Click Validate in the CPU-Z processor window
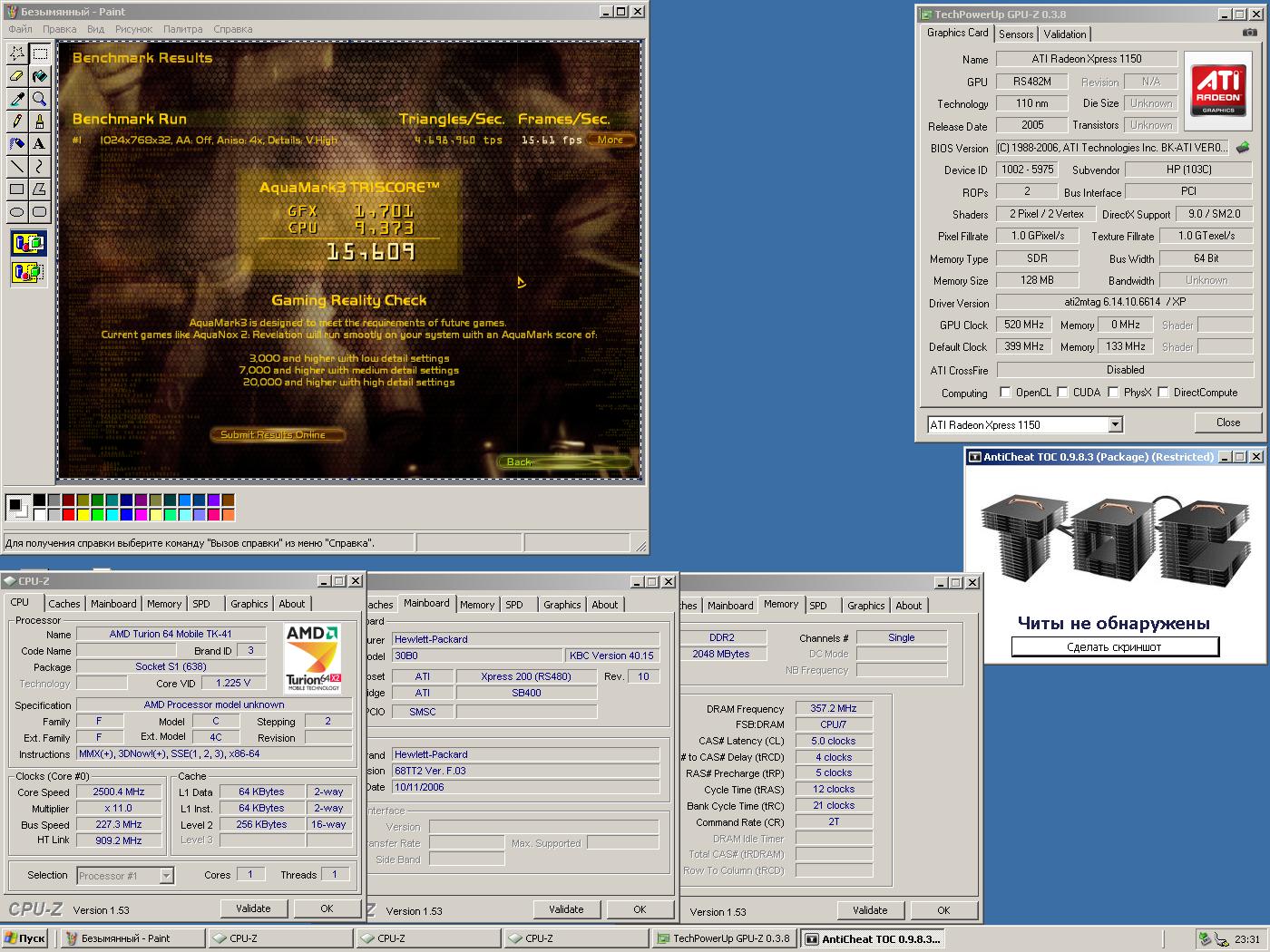Image resolution: width=1270 pixels, height=952 pixels. pyautogui.click(x=253, y=908)
